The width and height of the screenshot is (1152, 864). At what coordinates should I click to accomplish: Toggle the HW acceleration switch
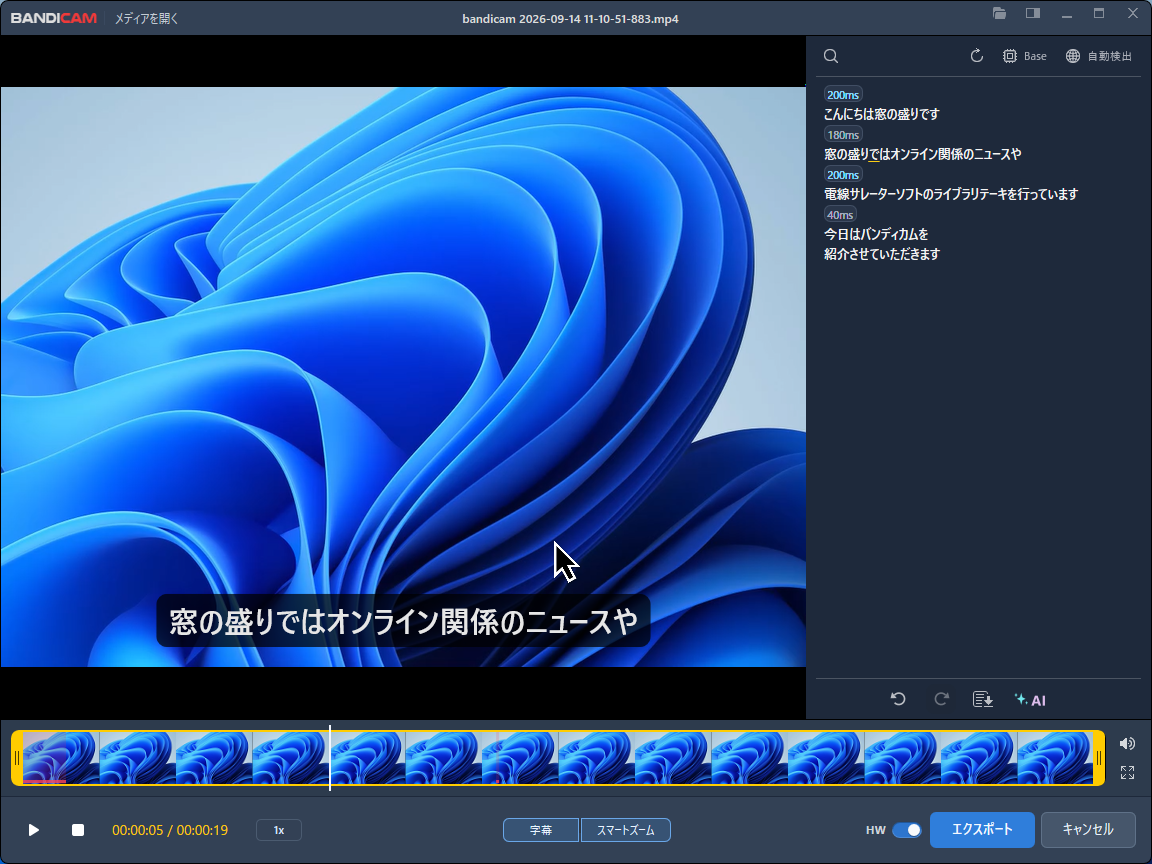(x=907, y=829)
